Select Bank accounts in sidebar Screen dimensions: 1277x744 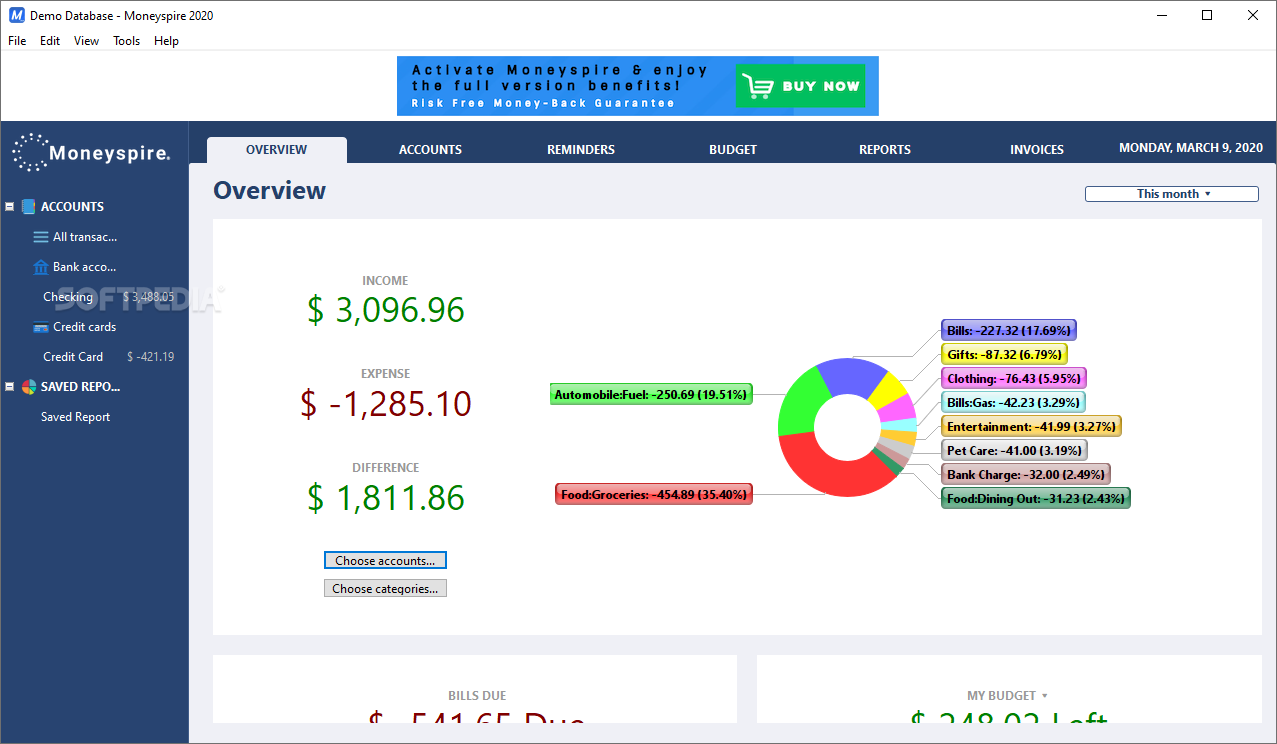point(85,267)
